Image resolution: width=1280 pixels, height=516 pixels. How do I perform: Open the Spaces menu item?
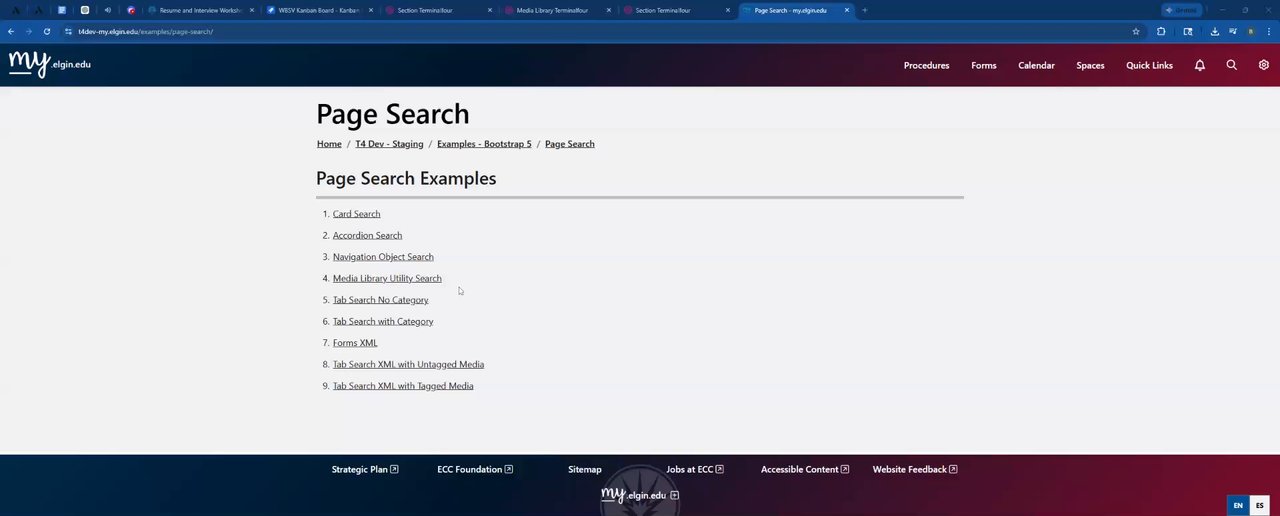(x=1090, y=65)
